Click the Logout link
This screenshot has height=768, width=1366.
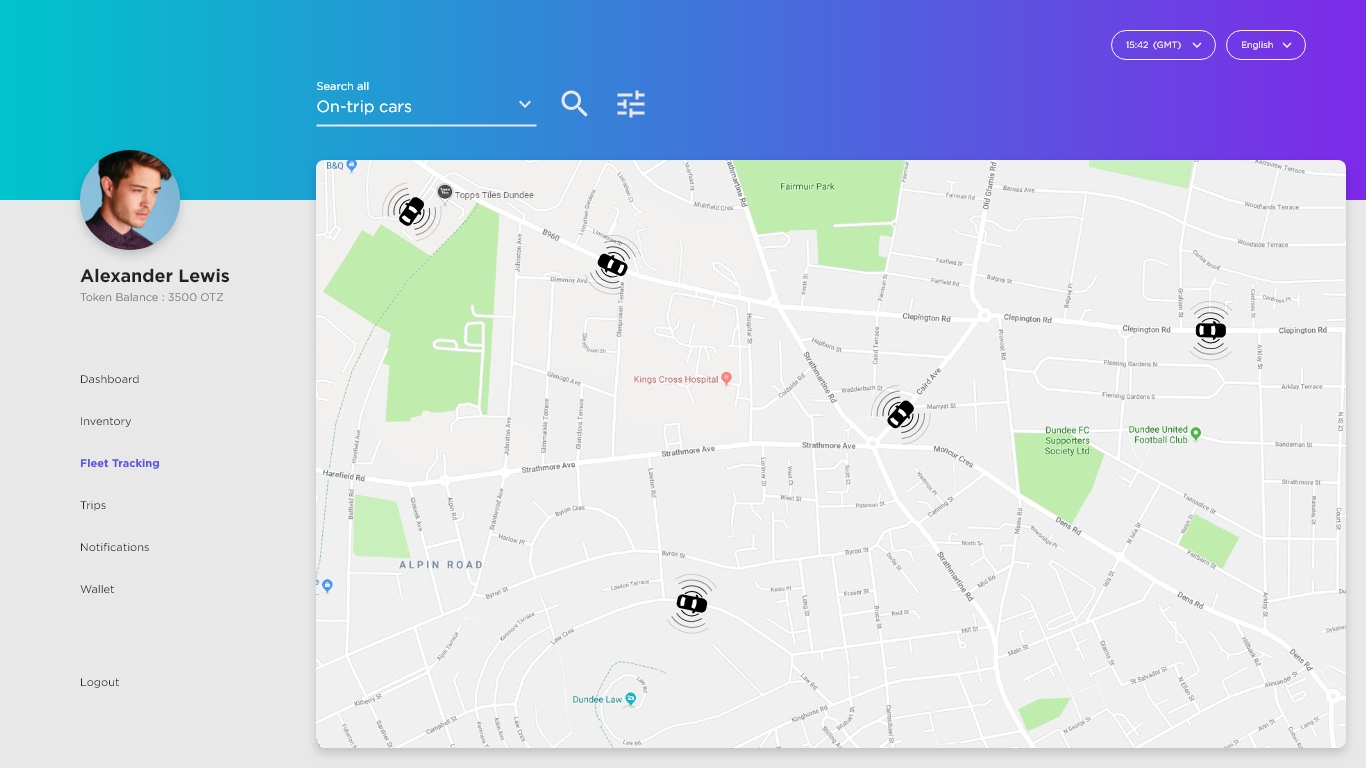pyautogui.click(x=99, y=682)
